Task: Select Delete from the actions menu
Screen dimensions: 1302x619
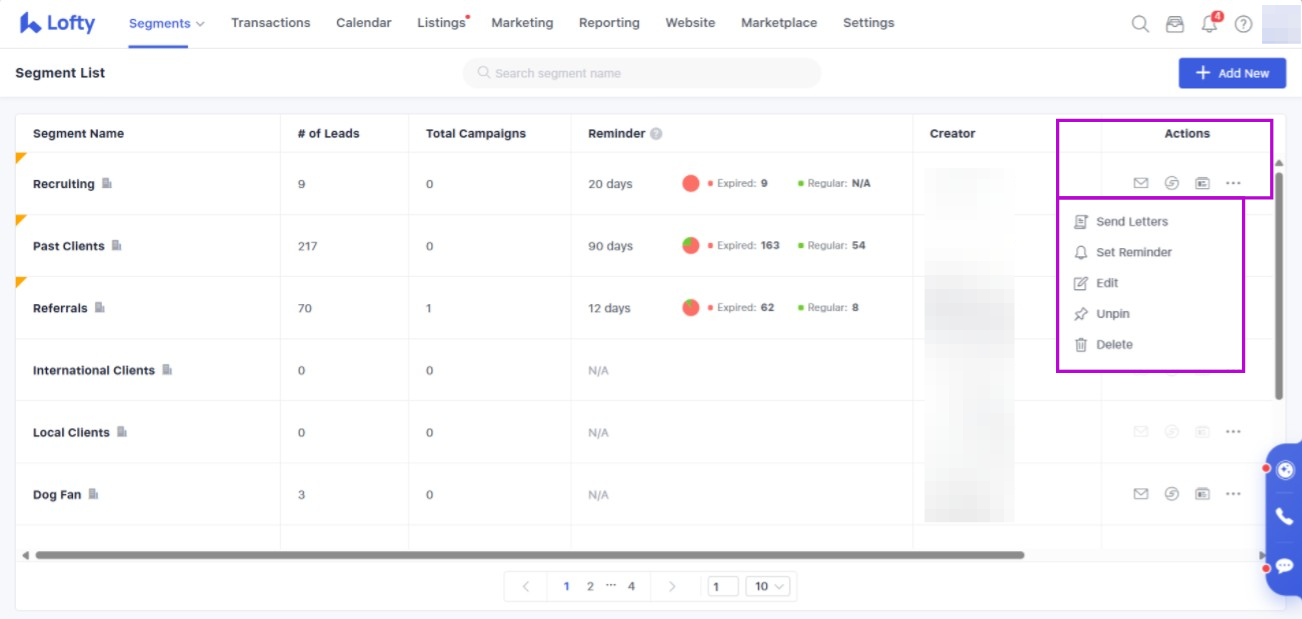Action: pyautogui.click(x=1114, y=345)
